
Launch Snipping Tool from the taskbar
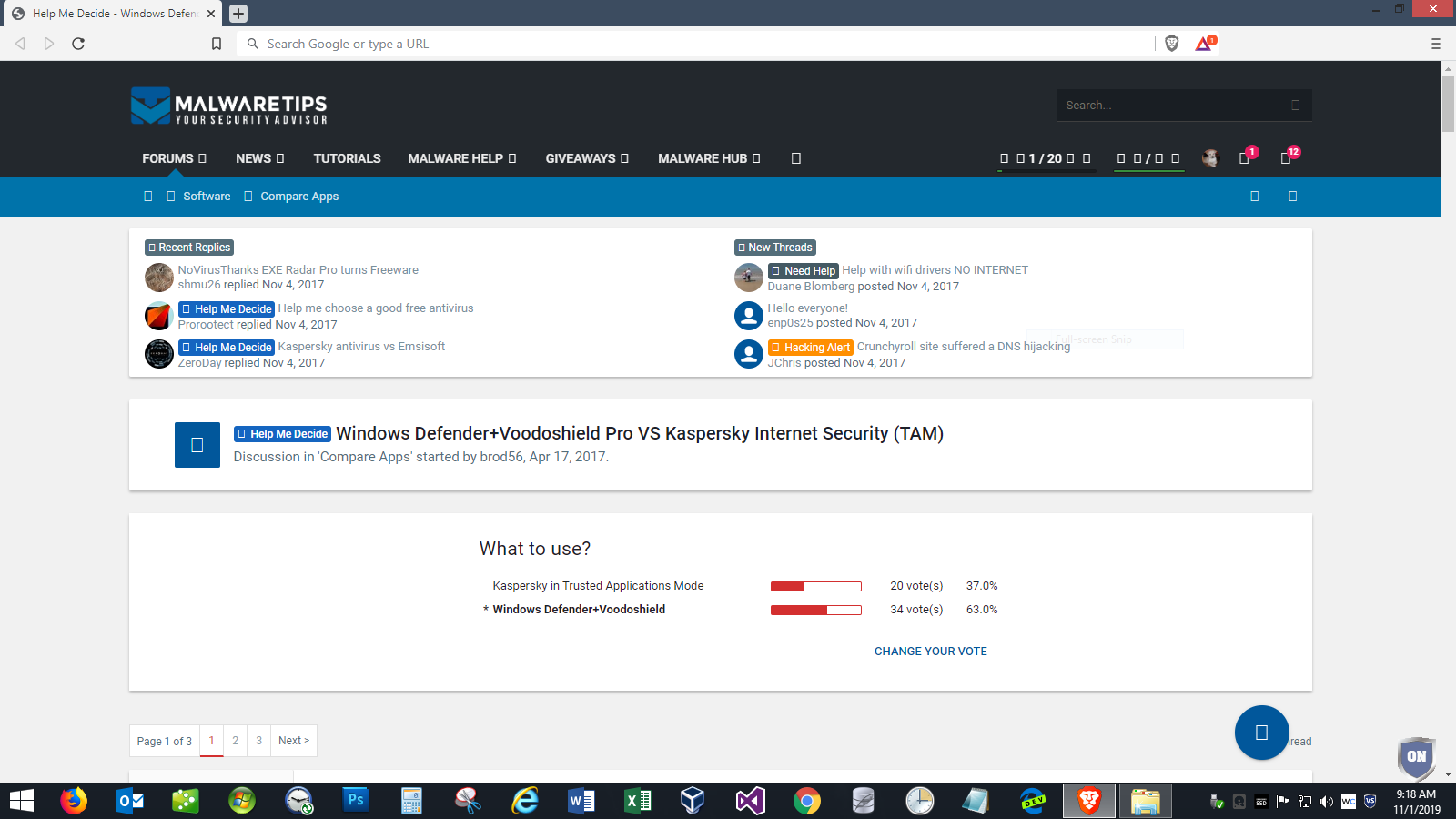(468, 801)
